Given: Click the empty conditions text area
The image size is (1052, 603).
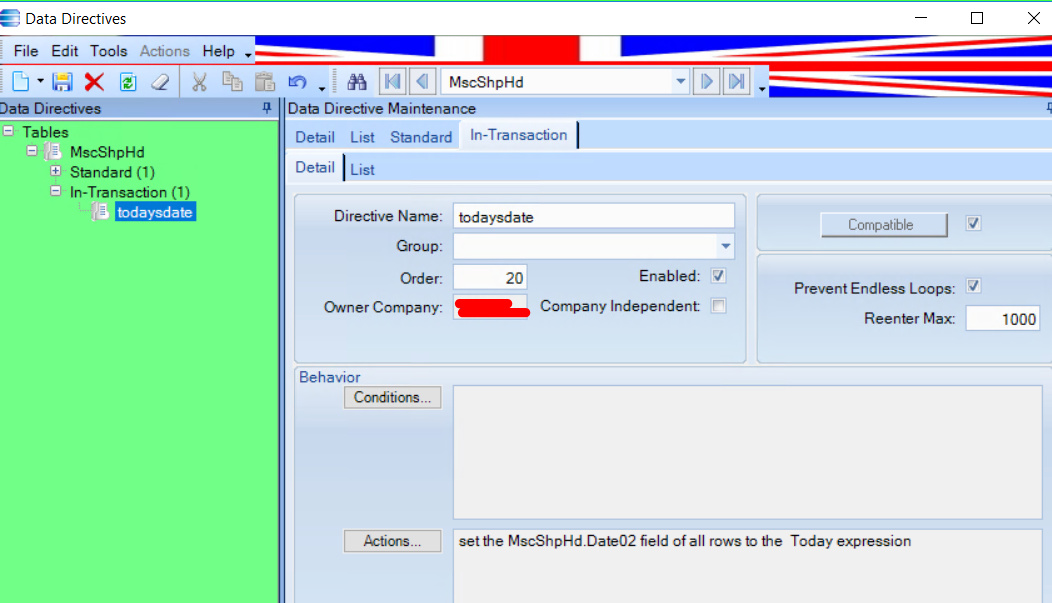Looking at the screenshot, I should (x=747, y=452).
